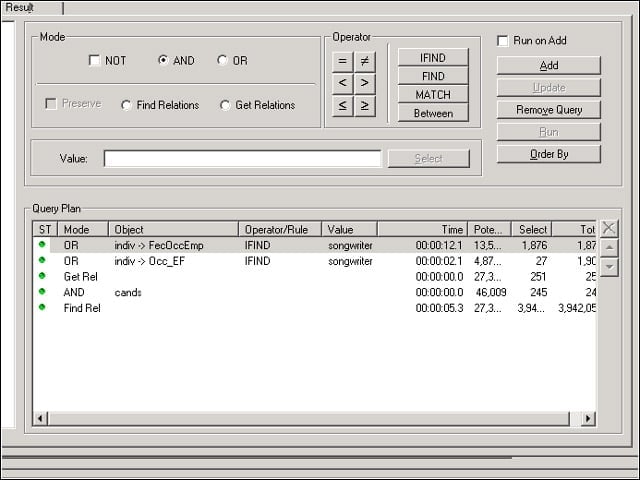Select the 'Find Rel' row
This screenshot has width=640, height=480.
(x=314, y=308)
